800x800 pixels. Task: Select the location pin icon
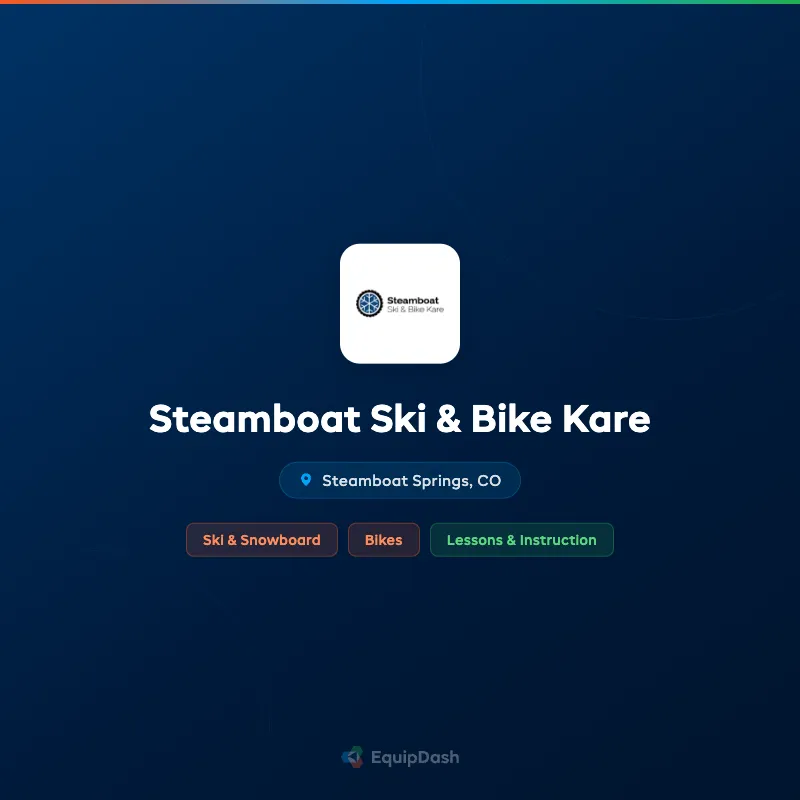click(306, 480)
